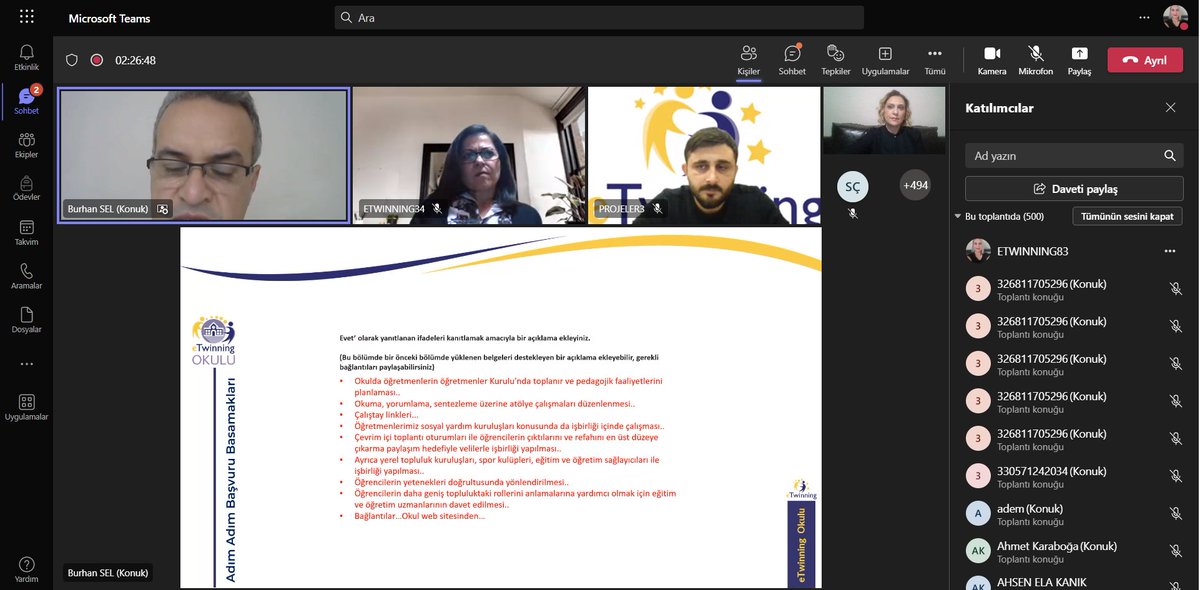Open Takvim calendar
This screenshot has height=590, width=1200.
(x=26, y=232)
